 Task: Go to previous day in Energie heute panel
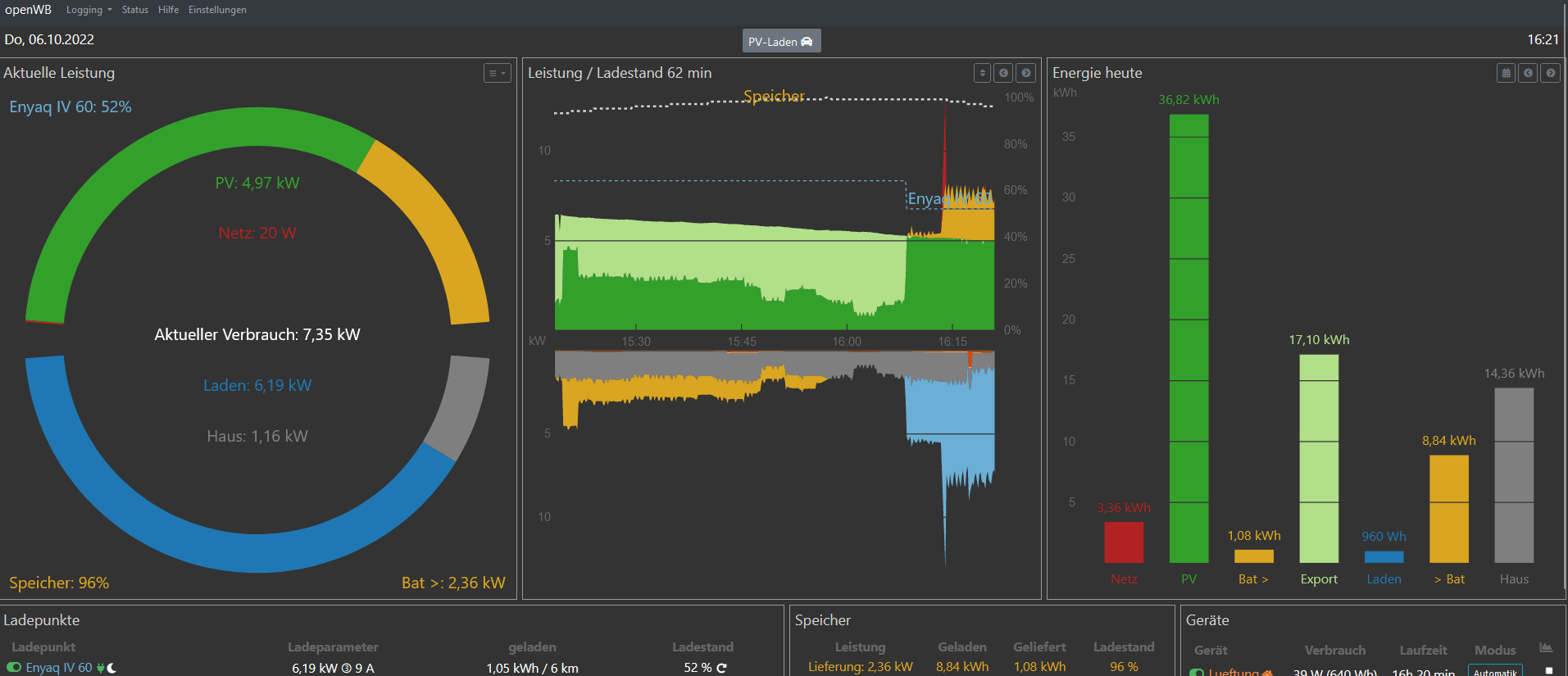click(1528, 73)
